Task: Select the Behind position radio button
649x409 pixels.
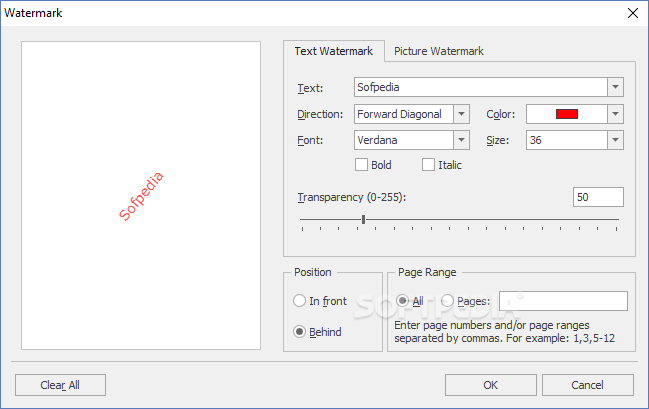Action: click(x=299, y=332)
